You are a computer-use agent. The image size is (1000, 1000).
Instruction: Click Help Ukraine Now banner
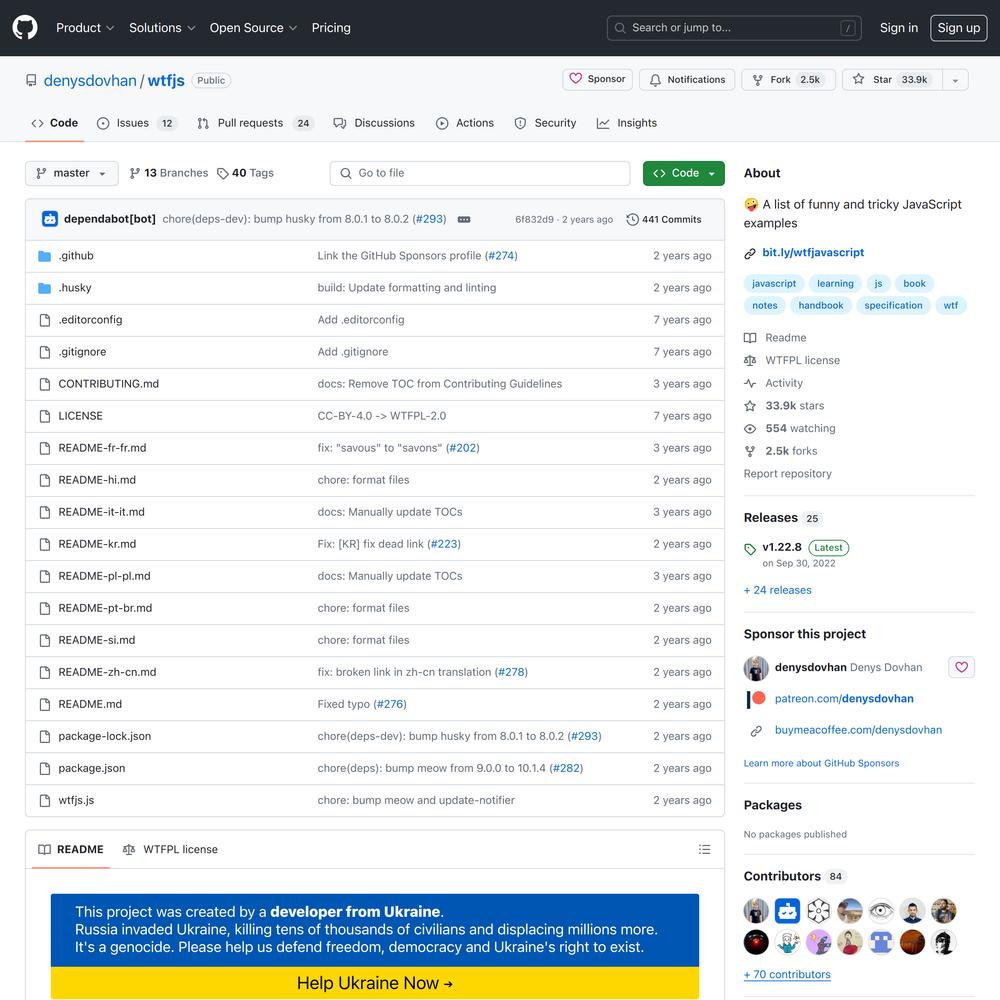[x=375, y=983]
